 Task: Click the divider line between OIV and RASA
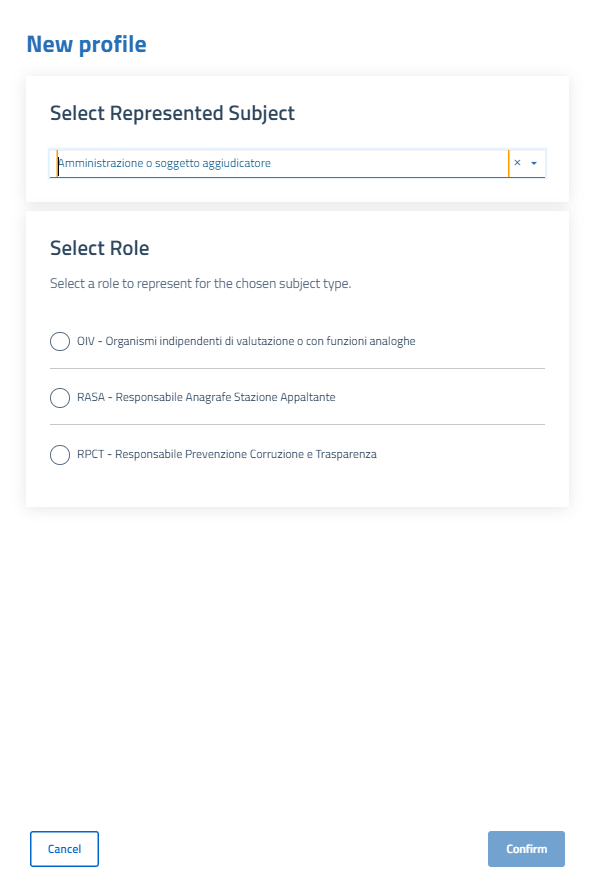coord(297,369)
